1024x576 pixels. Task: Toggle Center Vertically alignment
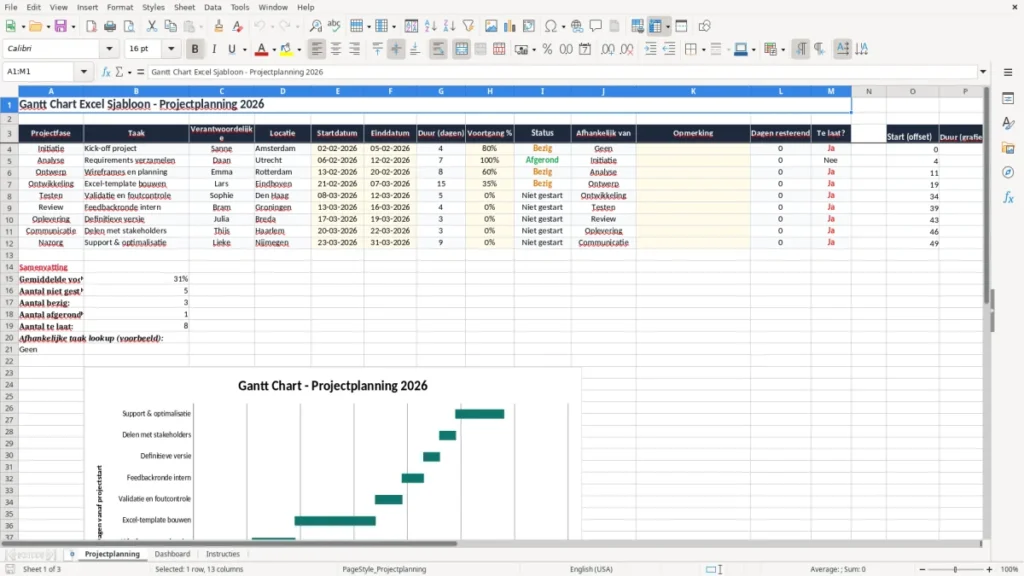[x=396, y=49]
